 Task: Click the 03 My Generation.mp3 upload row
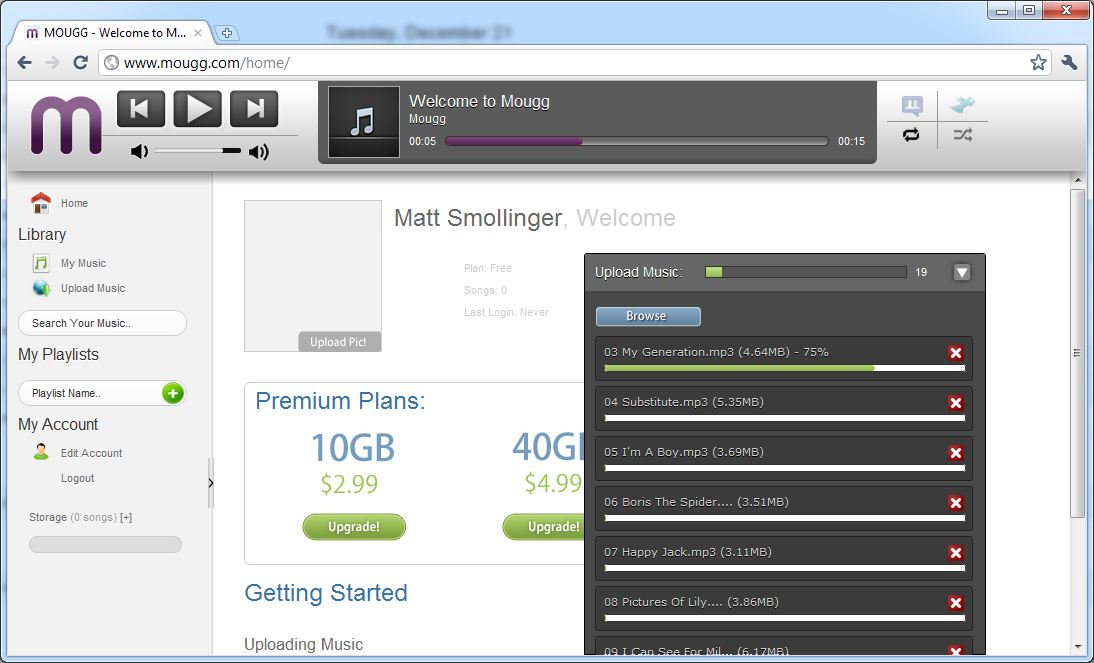pyautogui.click(x=784, y=359)
